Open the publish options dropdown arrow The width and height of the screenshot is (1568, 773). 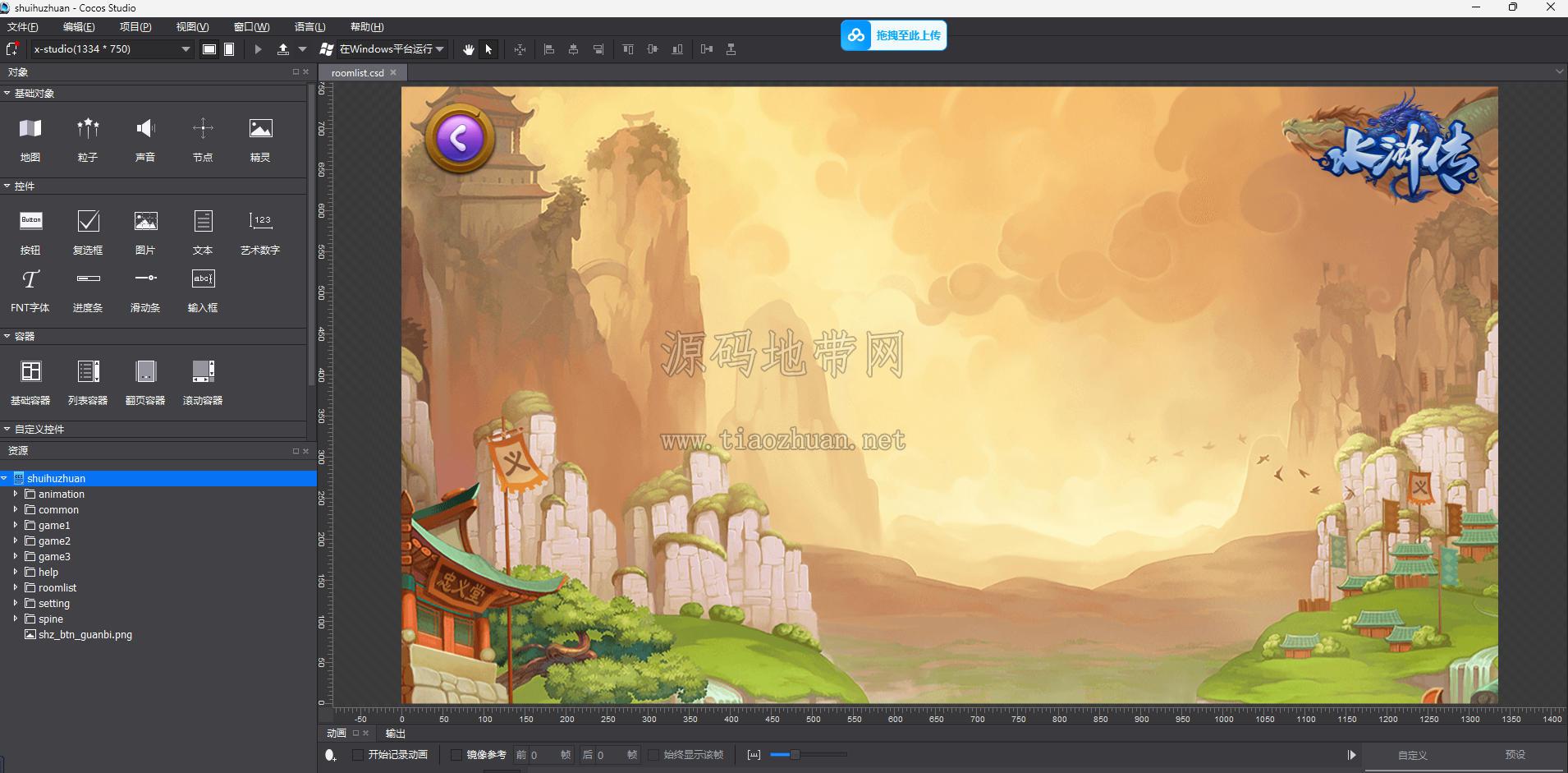coord(302,49)
